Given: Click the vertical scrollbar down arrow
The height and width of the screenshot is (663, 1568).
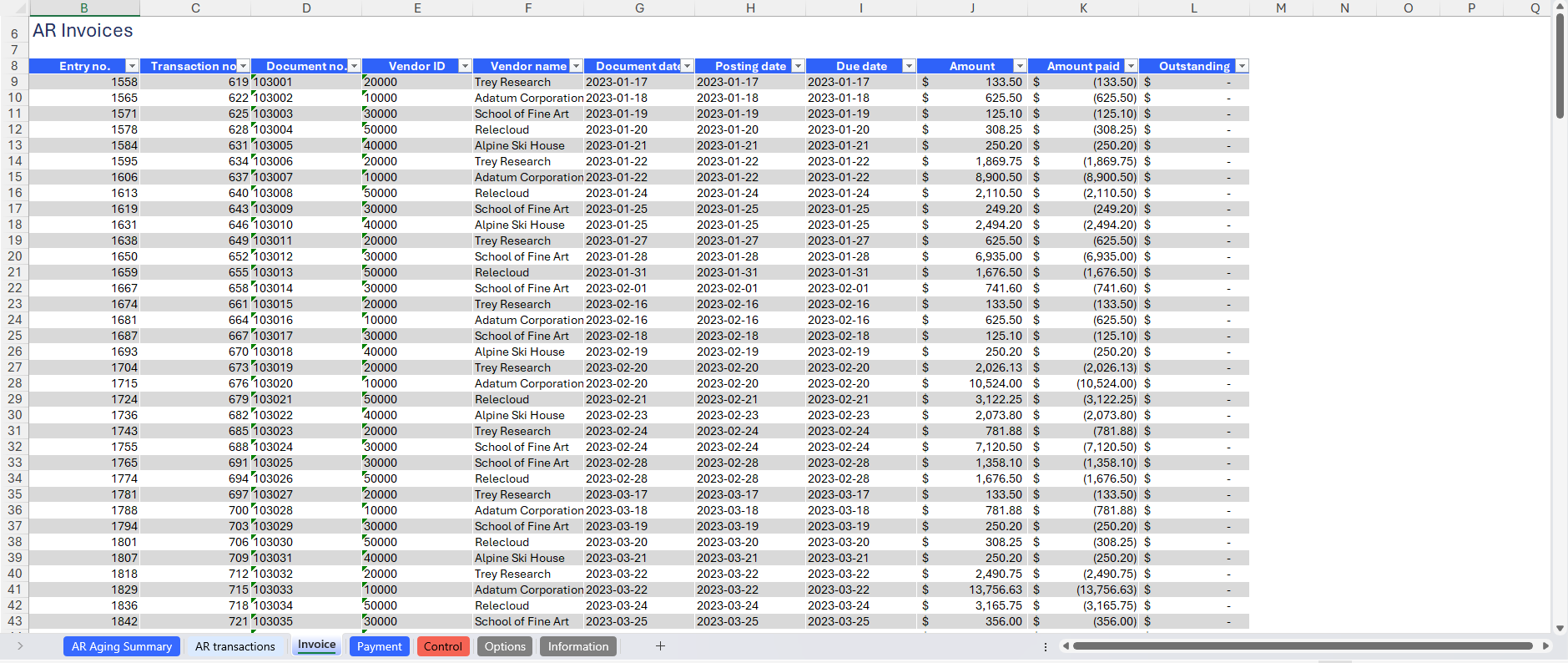Looking at the screenshot, I should 1560,629.
